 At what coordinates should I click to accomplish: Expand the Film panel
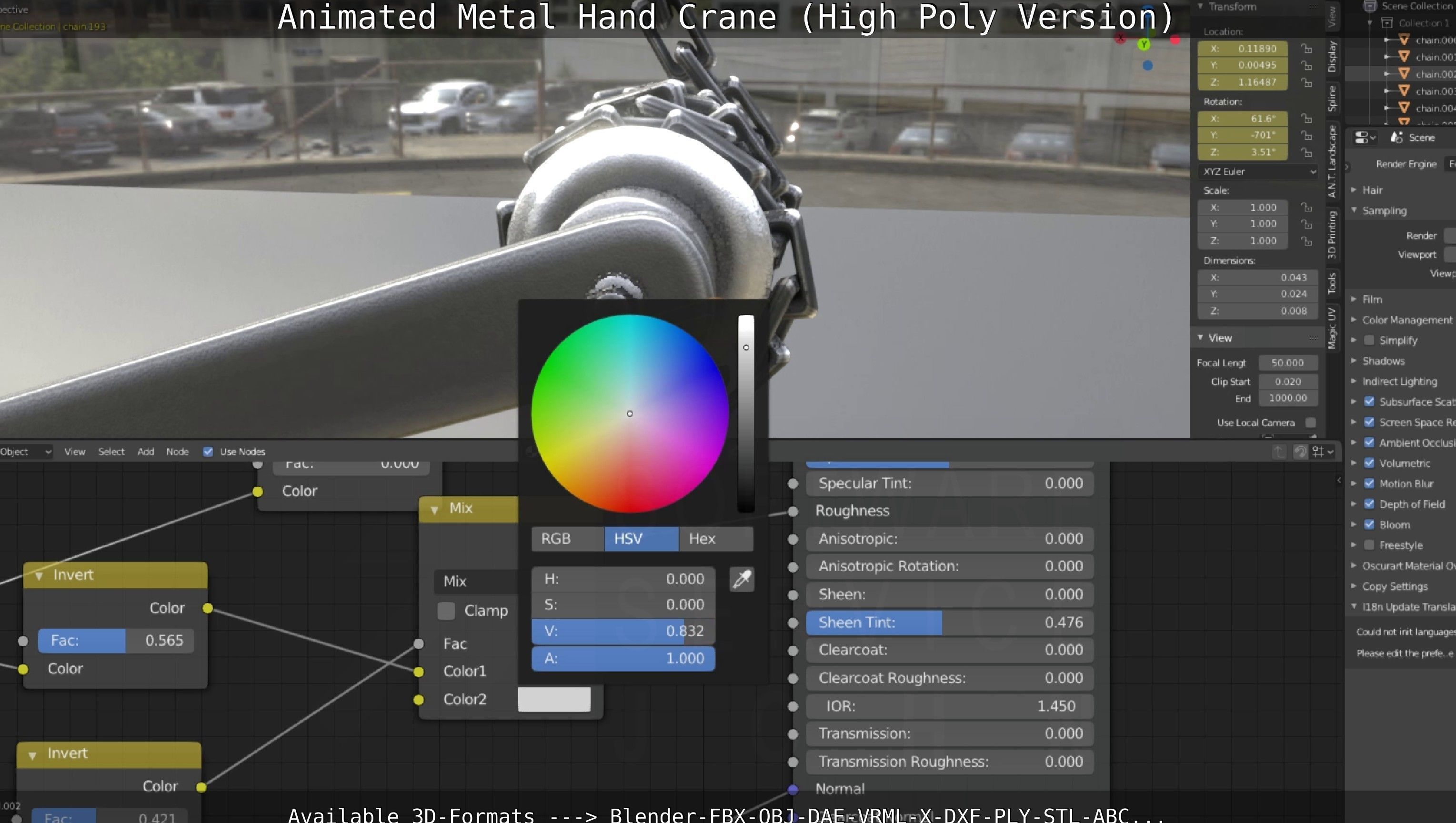[x=1354, y=299]
